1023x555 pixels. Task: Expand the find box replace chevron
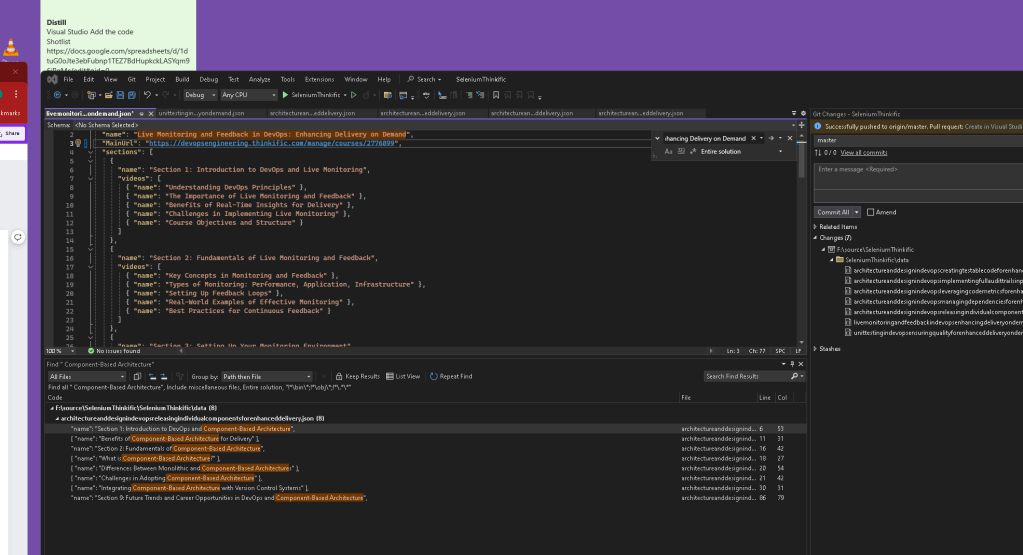click(657, 138)
